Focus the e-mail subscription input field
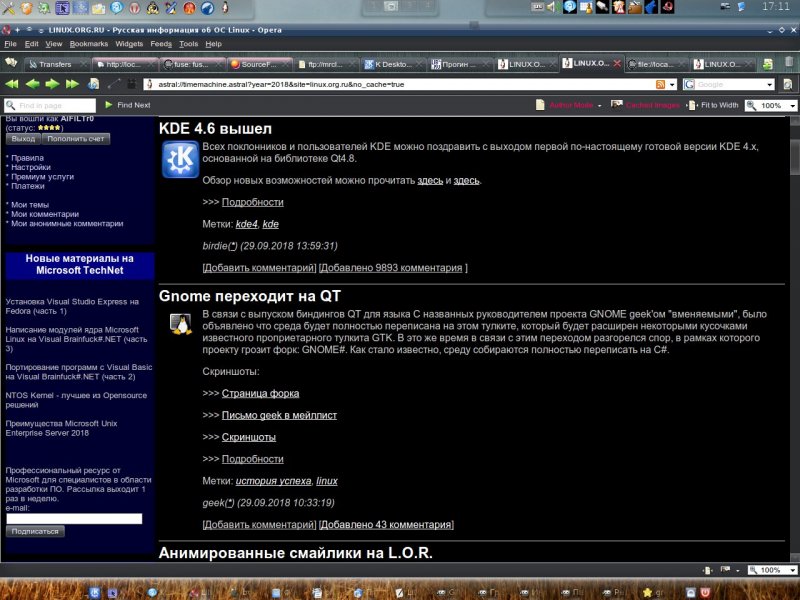Screen dimensions: 800x600 [74, 519]
